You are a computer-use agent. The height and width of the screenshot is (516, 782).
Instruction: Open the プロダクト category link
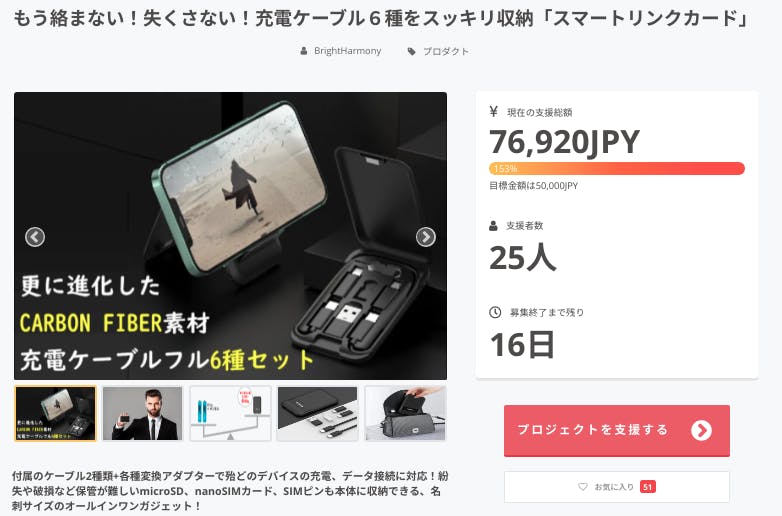click(x=446, y=51)
